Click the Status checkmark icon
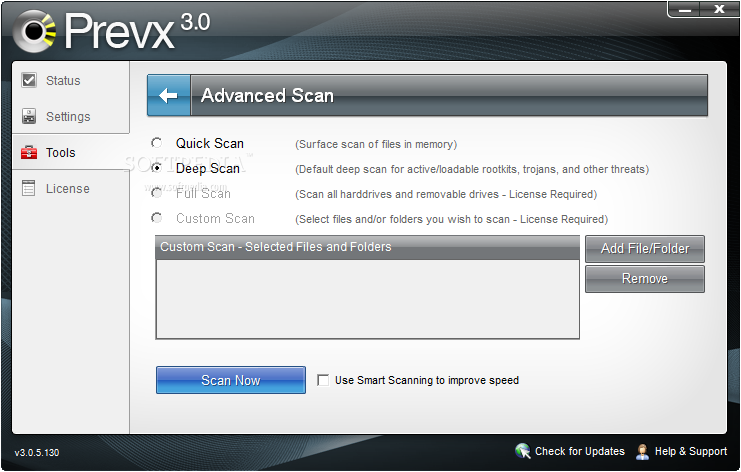 tap(29, 80)
